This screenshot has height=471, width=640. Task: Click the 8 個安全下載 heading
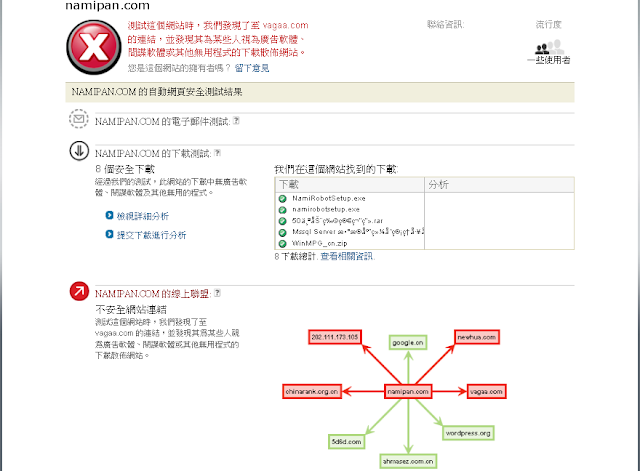pos(125,169)
